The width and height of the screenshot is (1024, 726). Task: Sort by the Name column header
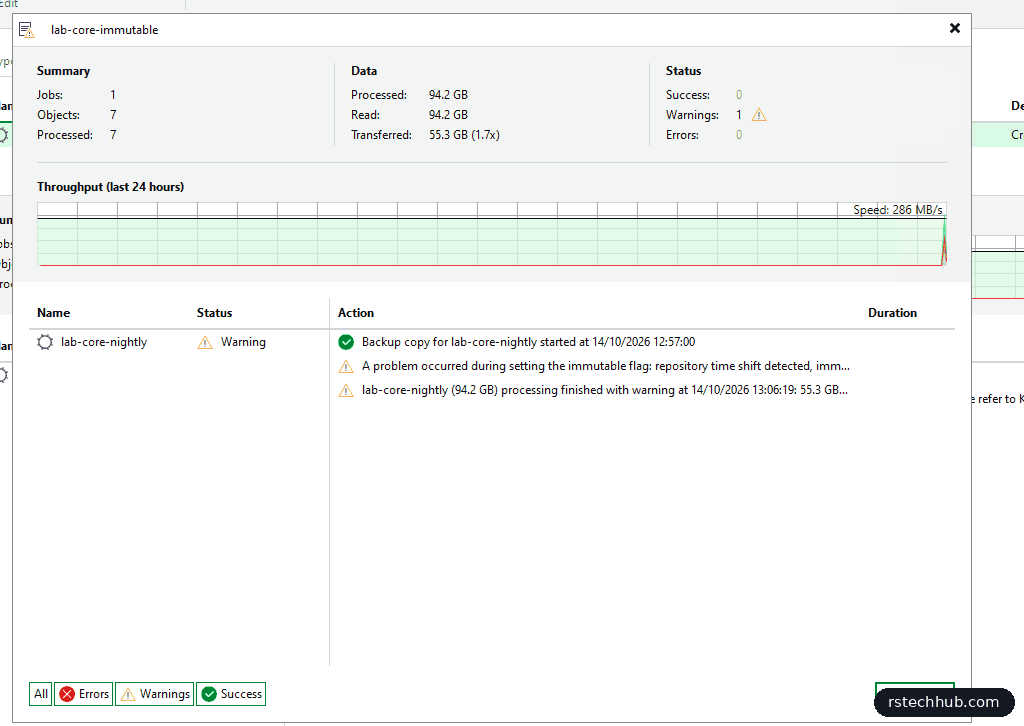[x=54, y=313]
